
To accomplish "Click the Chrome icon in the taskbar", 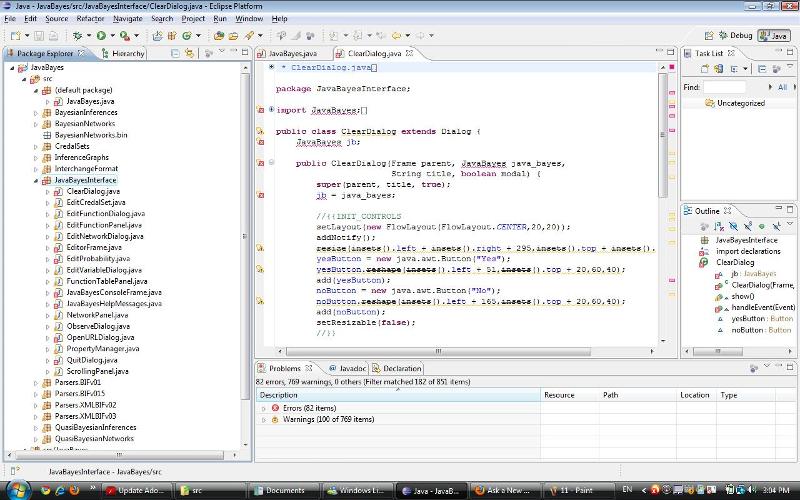I will (x=45, y=490).
